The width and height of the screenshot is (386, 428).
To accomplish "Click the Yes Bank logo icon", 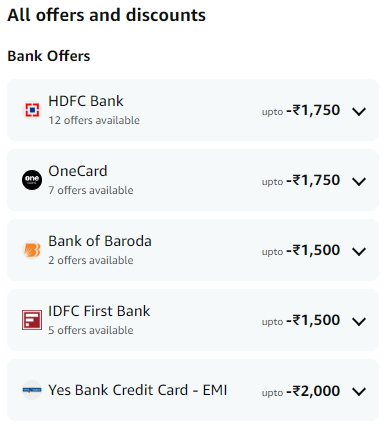I will click(32, 390).
